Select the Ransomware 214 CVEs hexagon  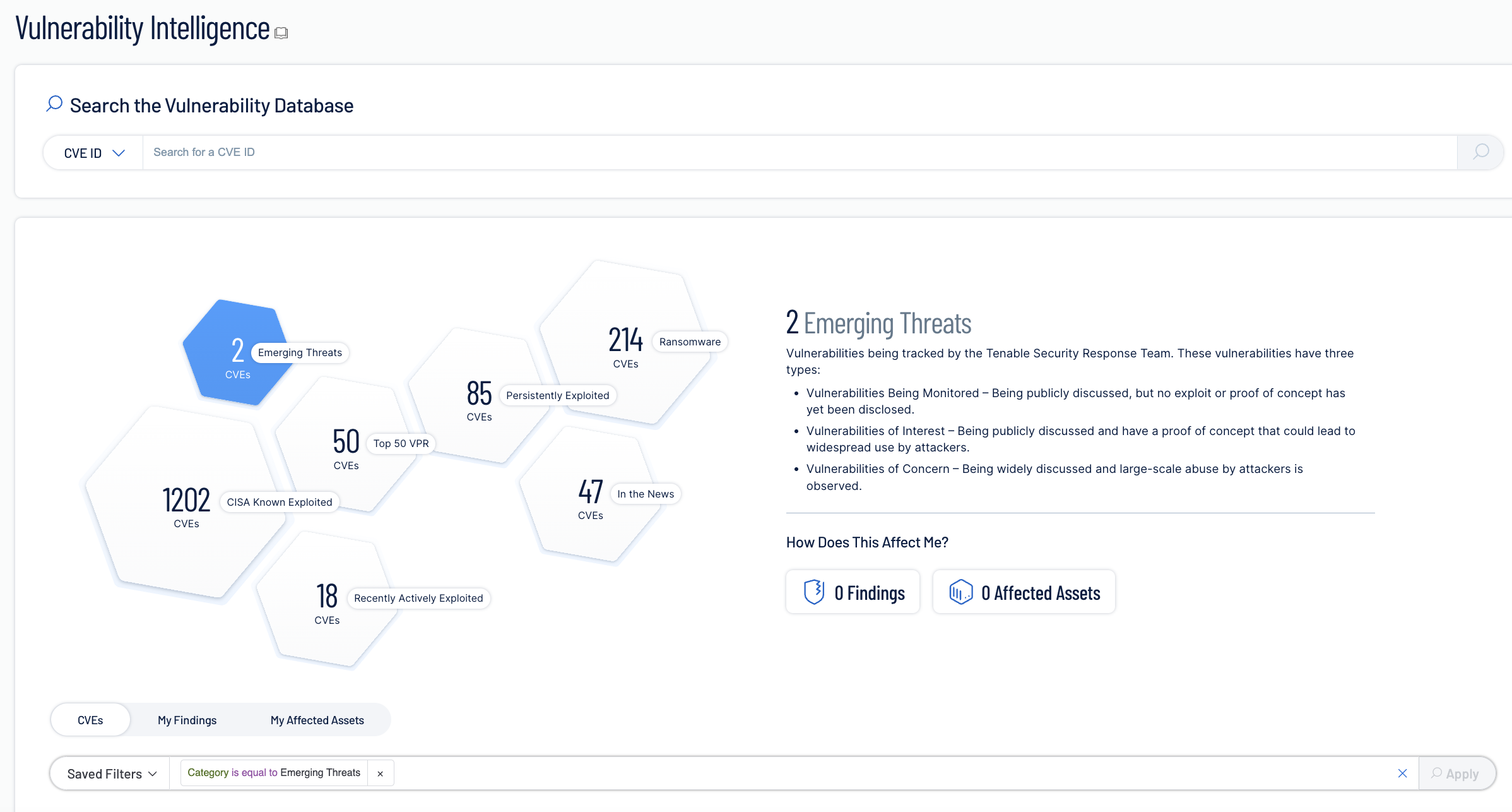(625, 344)
